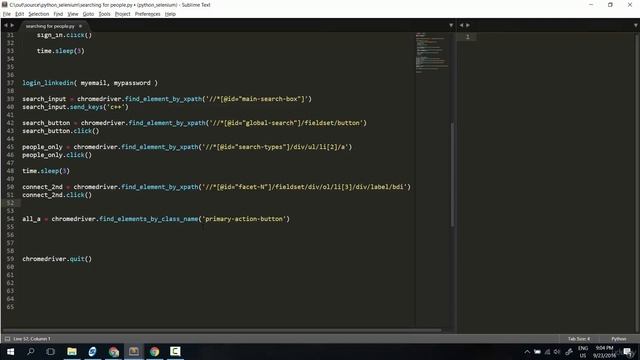Click the left pane vertical scrollbar

point(452,175)
